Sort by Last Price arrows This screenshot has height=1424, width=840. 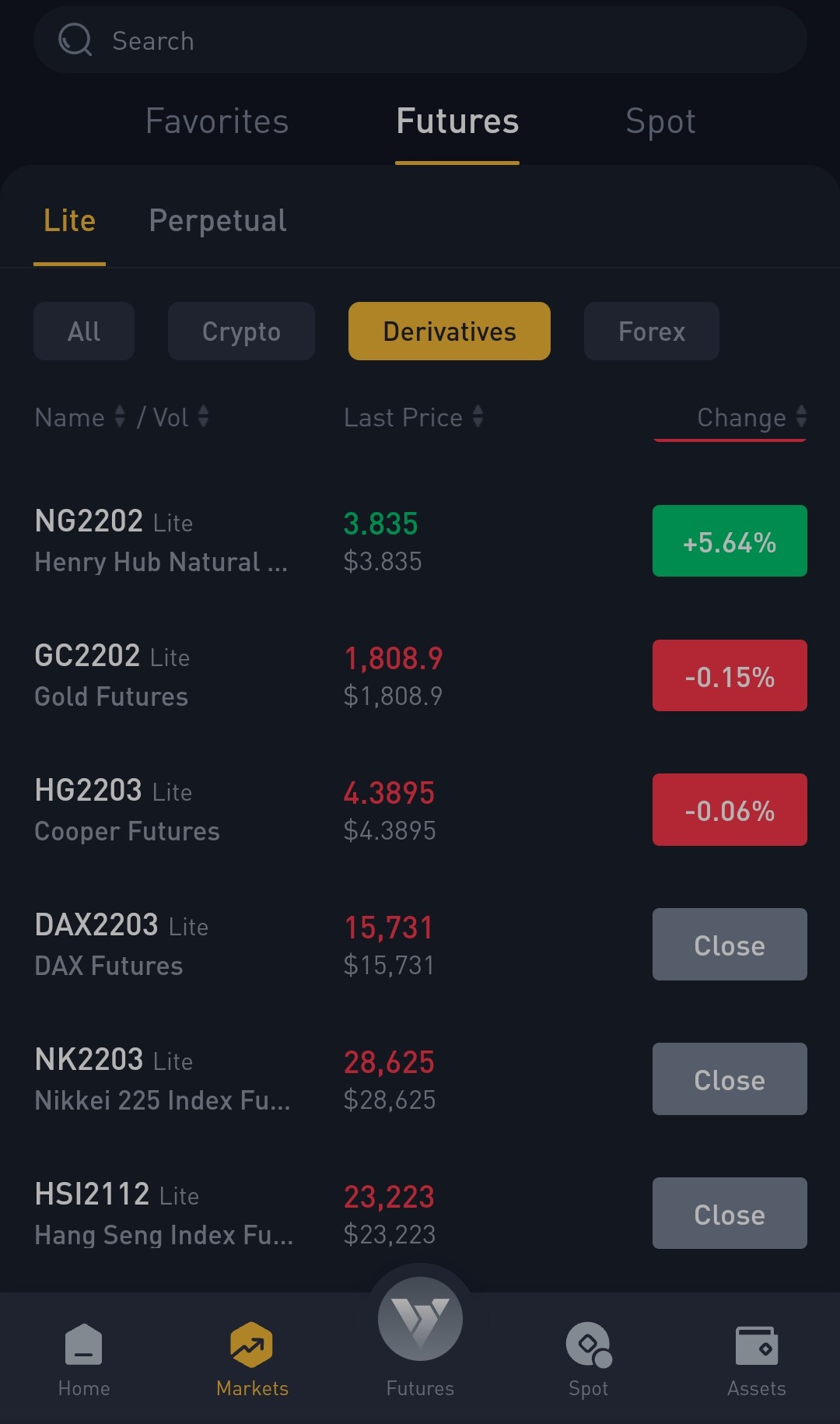point(478,416)
